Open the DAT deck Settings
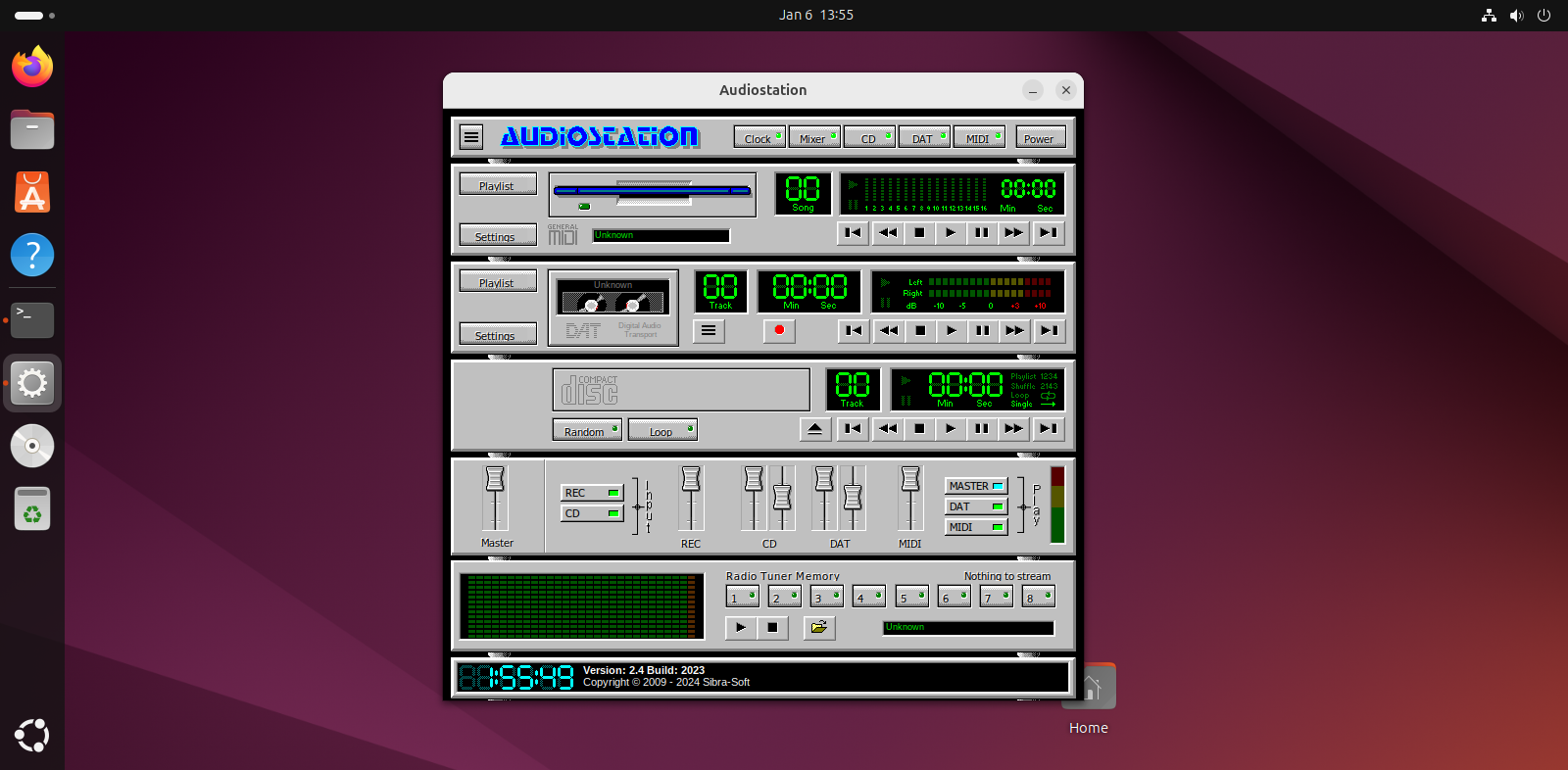This screenshot has height=770, width=1568. [498, 334]
